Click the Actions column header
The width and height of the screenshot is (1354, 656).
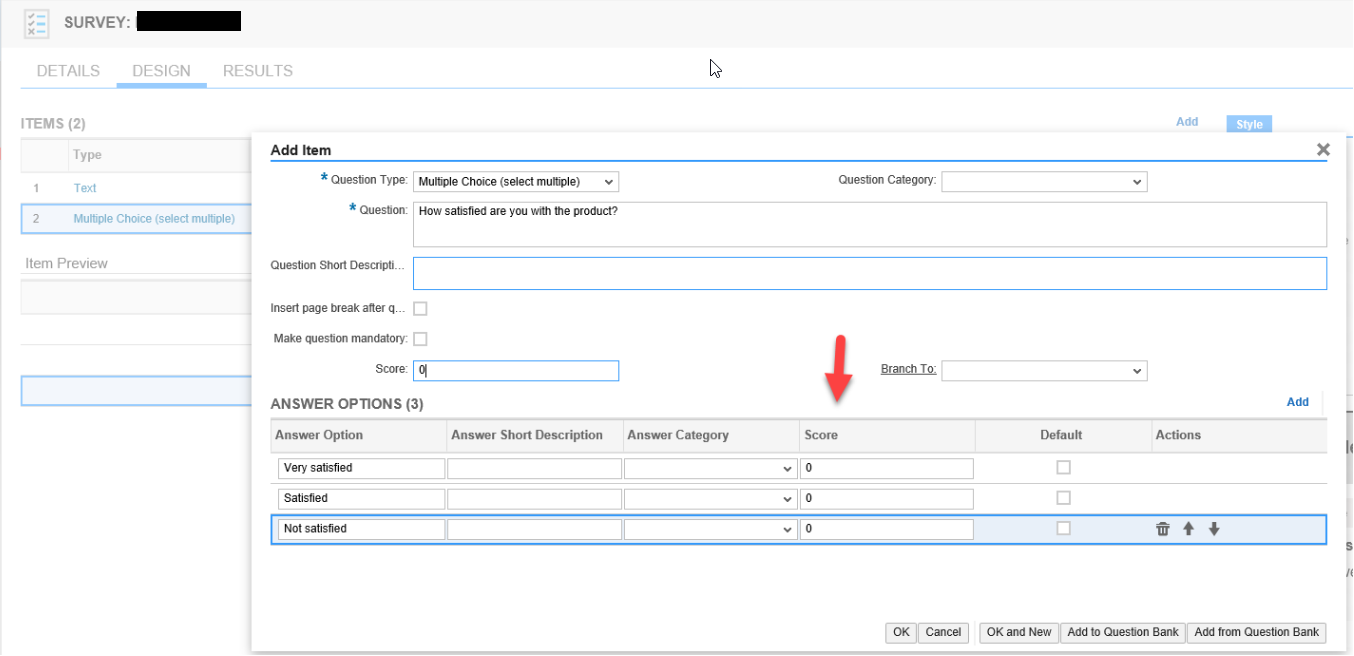coord(1178,435)
